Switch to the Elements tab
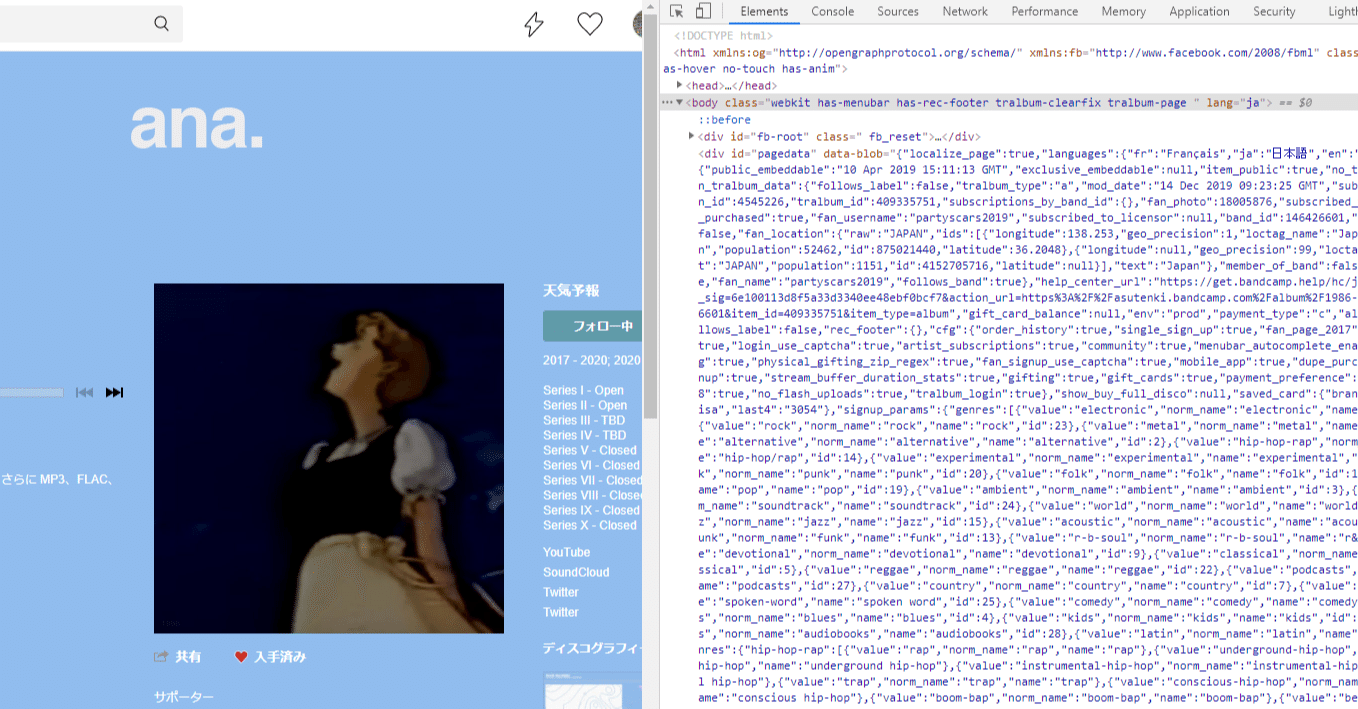The height and width of the screenshot is (709, 1358). pyautogui.click(x=764, y=11)
